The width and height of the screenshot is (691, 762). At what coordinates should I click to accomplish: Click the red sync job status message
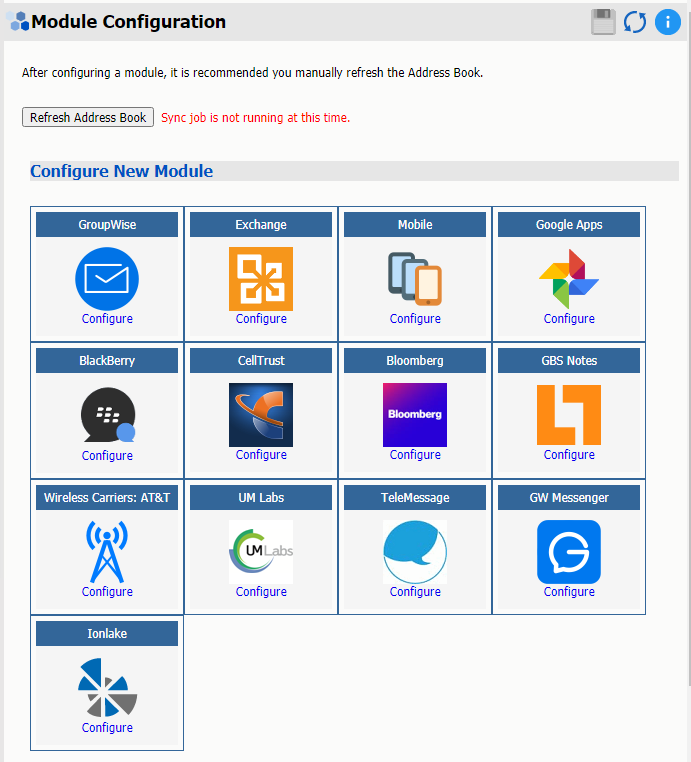click(x=256, y=118)
